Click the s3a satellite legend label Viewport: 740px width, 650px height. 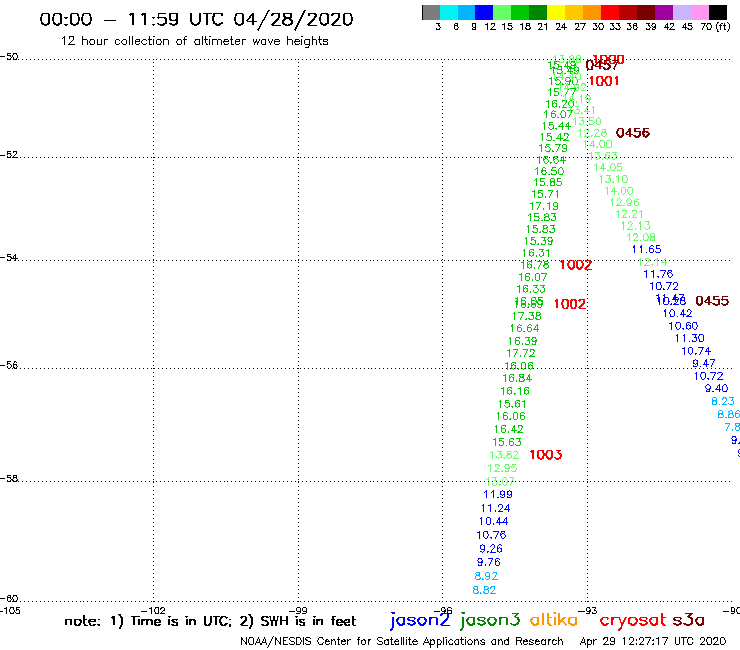tap(689, 620)
